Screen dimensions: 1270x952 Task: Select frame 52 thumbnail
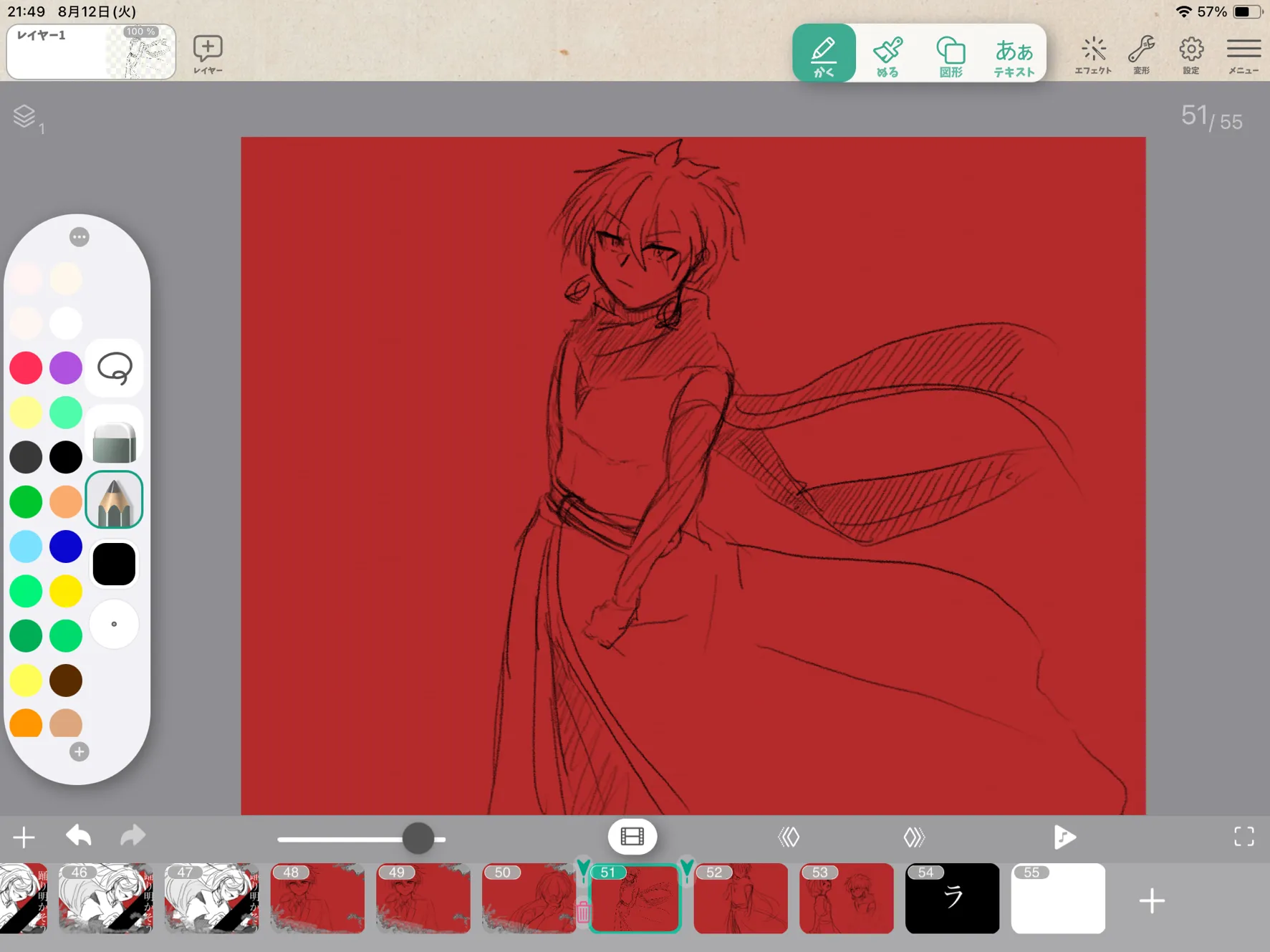point(741,898)
